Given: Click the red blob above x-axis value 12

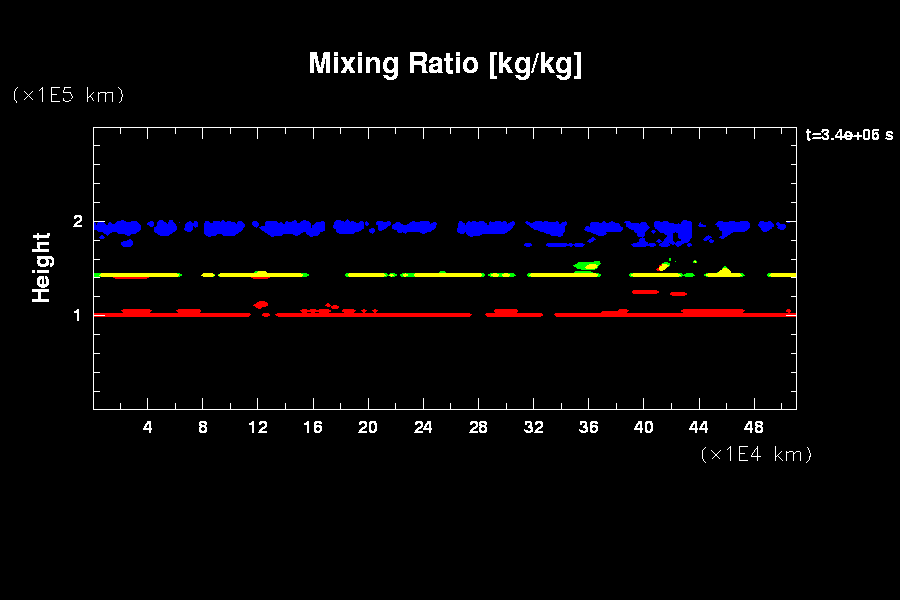Looking at the screenshot, I should click(x=261, y=304).
